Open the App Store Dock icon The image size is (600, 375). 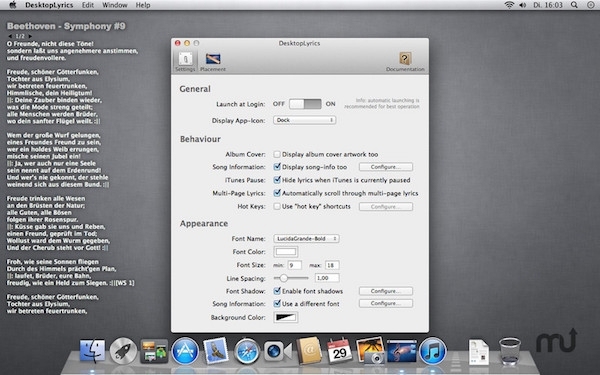click(x=185, y=351)
